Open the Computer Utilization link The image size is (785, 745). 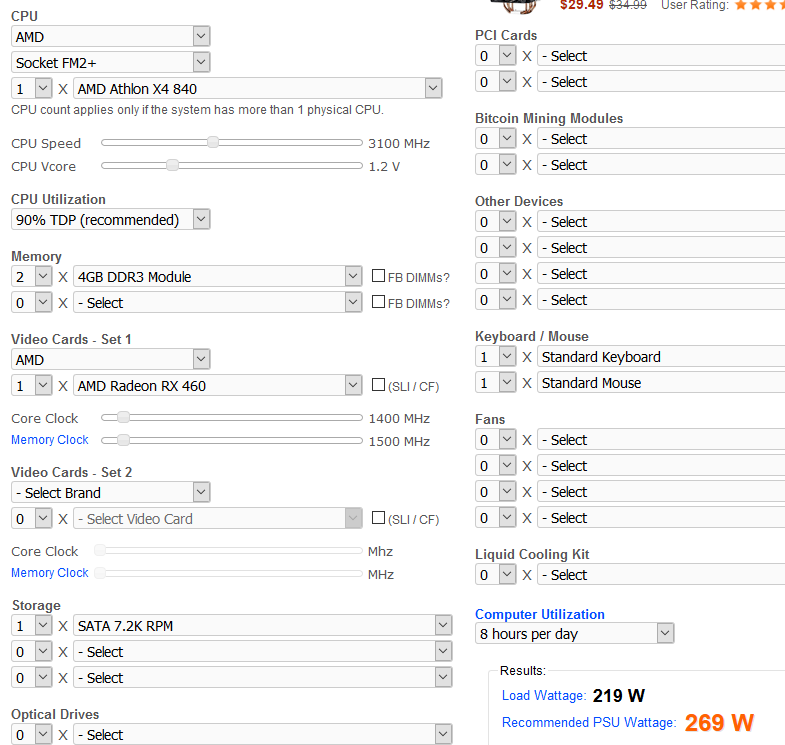click(540, 614)
